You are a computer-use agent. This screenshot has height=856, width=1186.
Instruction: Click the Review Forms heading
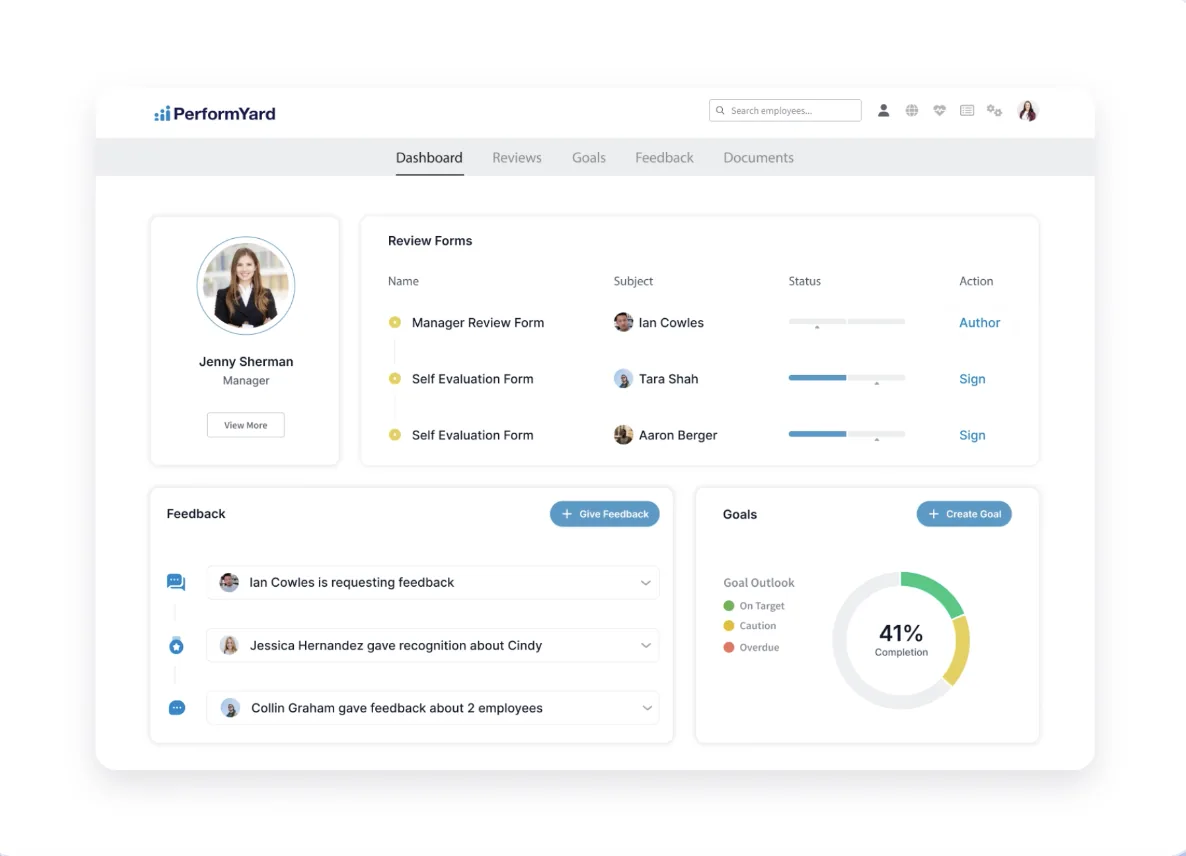click(430, 240)
